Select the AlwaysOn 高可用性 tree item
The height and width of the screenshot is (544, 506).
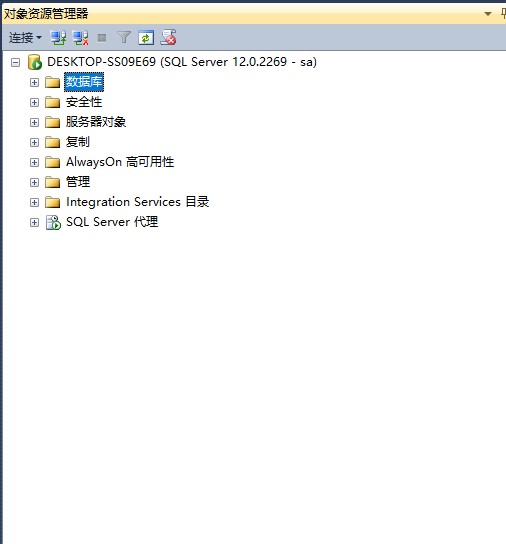coord(120,162)
